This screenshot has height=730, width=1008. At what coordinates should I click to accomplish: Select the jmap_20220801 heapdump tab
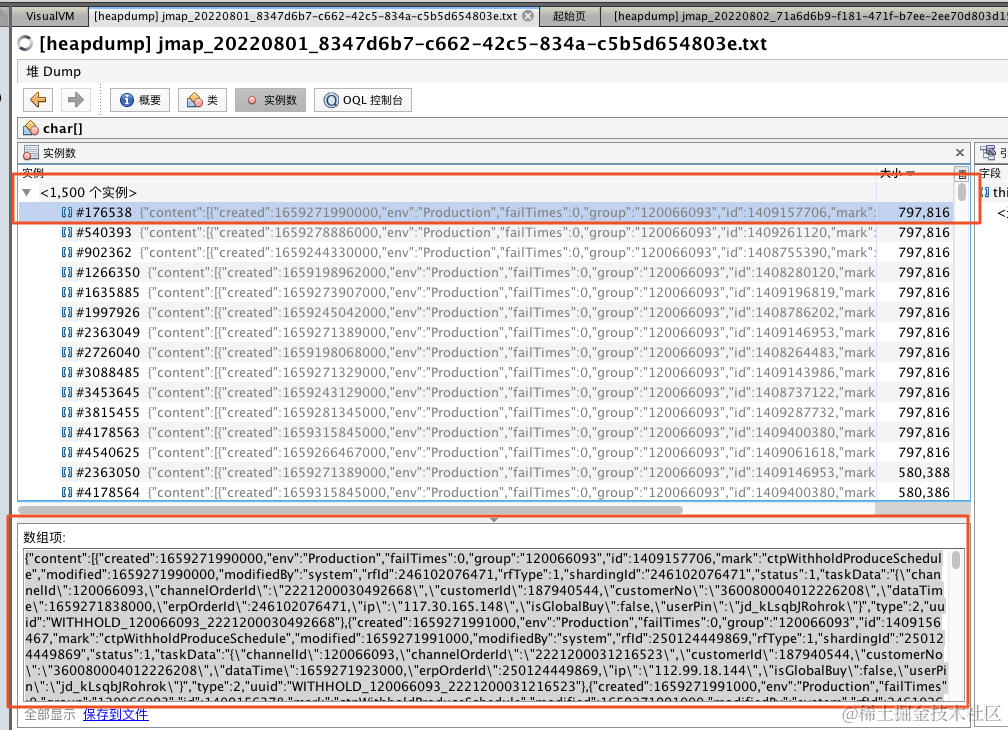tap(305, 16)
